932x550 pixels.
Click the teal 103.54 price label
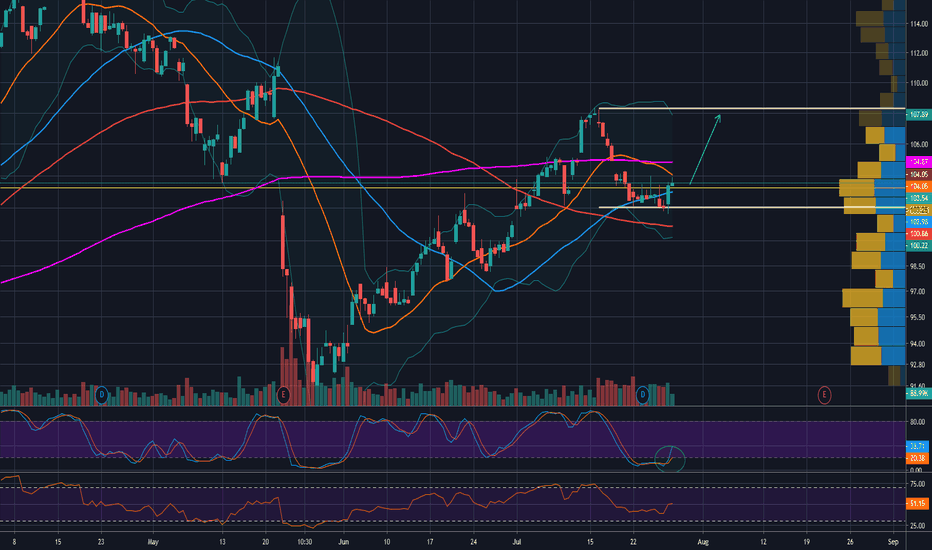918,198
